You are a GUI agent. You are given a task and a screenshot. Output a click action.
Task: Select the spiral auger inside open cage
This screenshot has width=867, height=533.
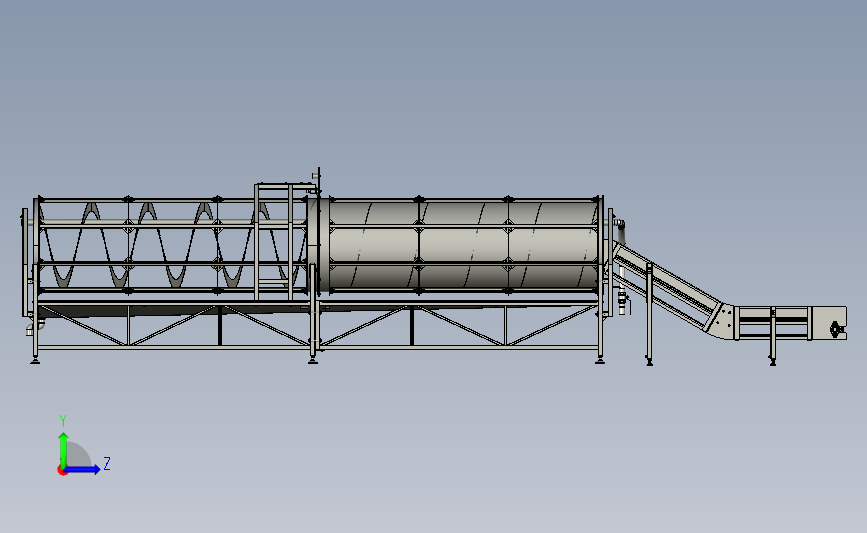click(171, 244)
